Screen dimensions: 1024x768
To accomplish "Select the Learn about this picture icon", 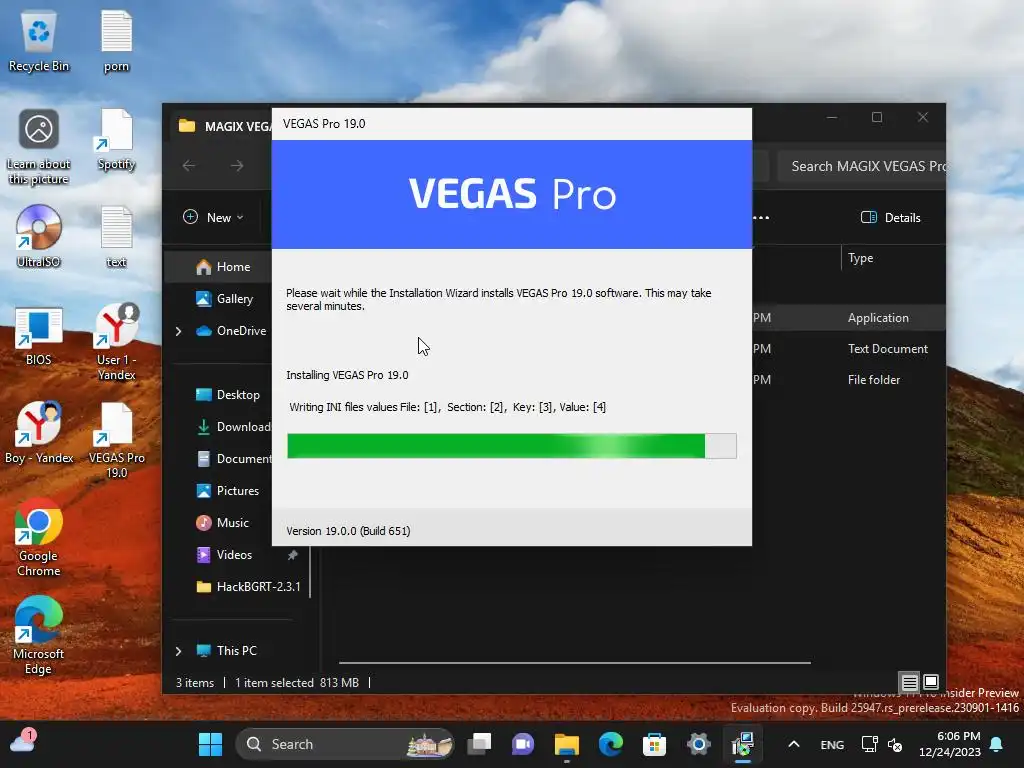I will pyautogui.click(x=39, y=147).
